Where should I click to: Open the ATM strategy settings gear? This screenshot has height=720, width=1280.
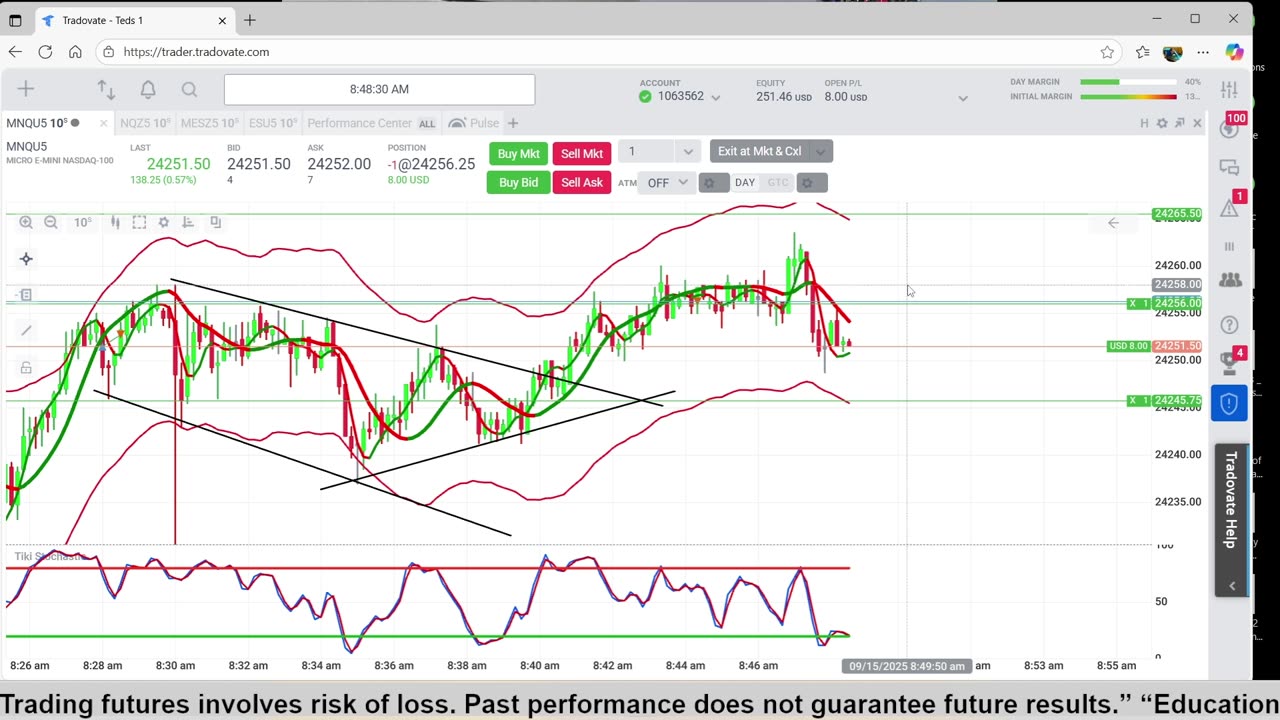[713, 182]
